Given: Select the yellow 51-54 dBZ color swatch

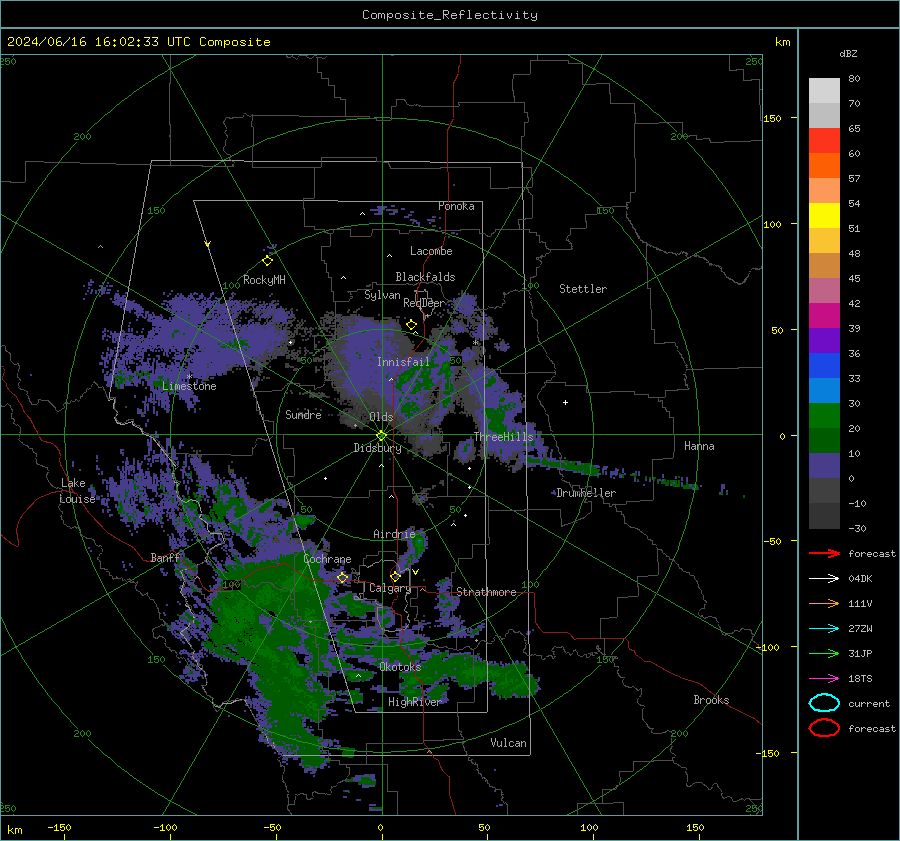Looking at the screenshot, I should [824, 216].
